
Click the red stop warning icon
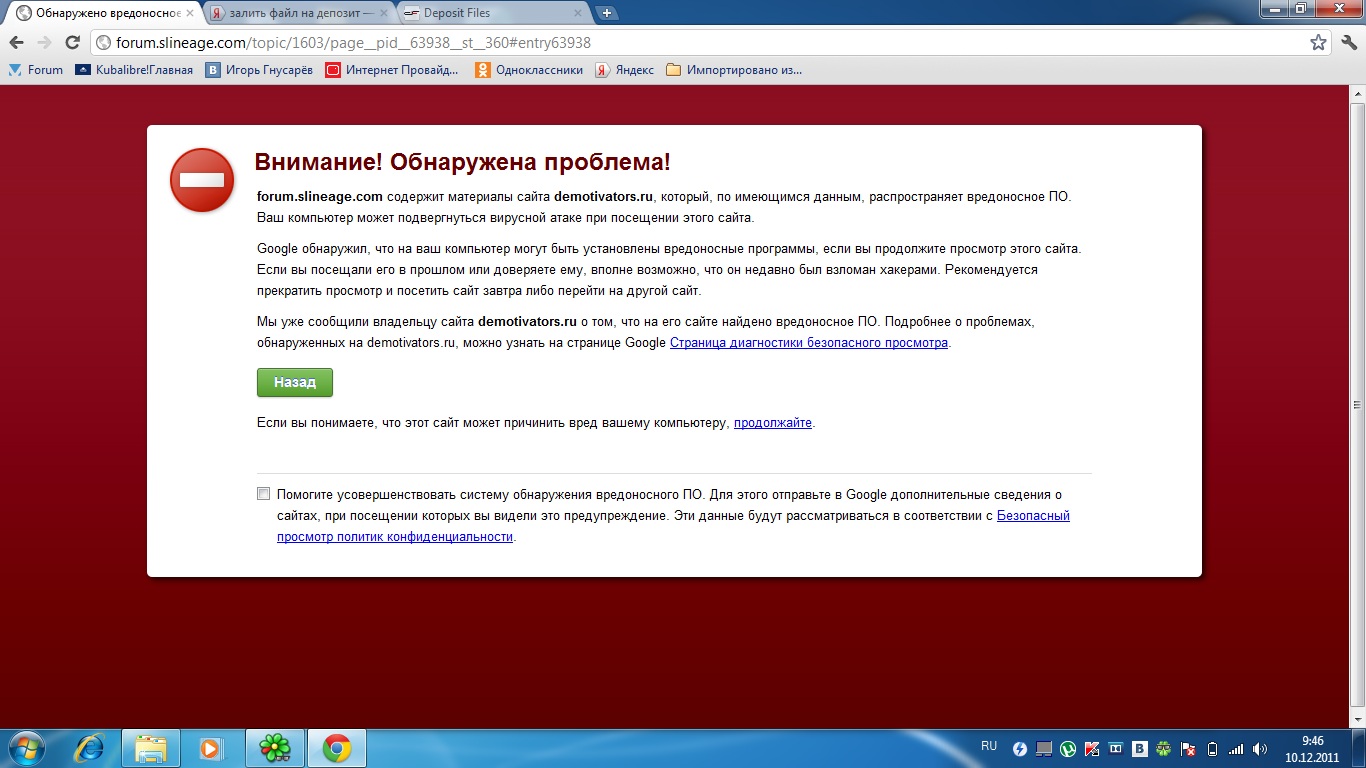point(202,180)
